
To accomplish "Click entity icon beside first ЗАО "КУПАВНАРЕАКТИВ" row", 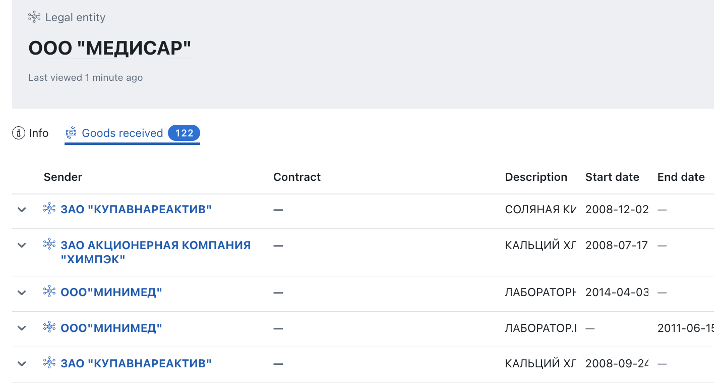I will point(49,209).
